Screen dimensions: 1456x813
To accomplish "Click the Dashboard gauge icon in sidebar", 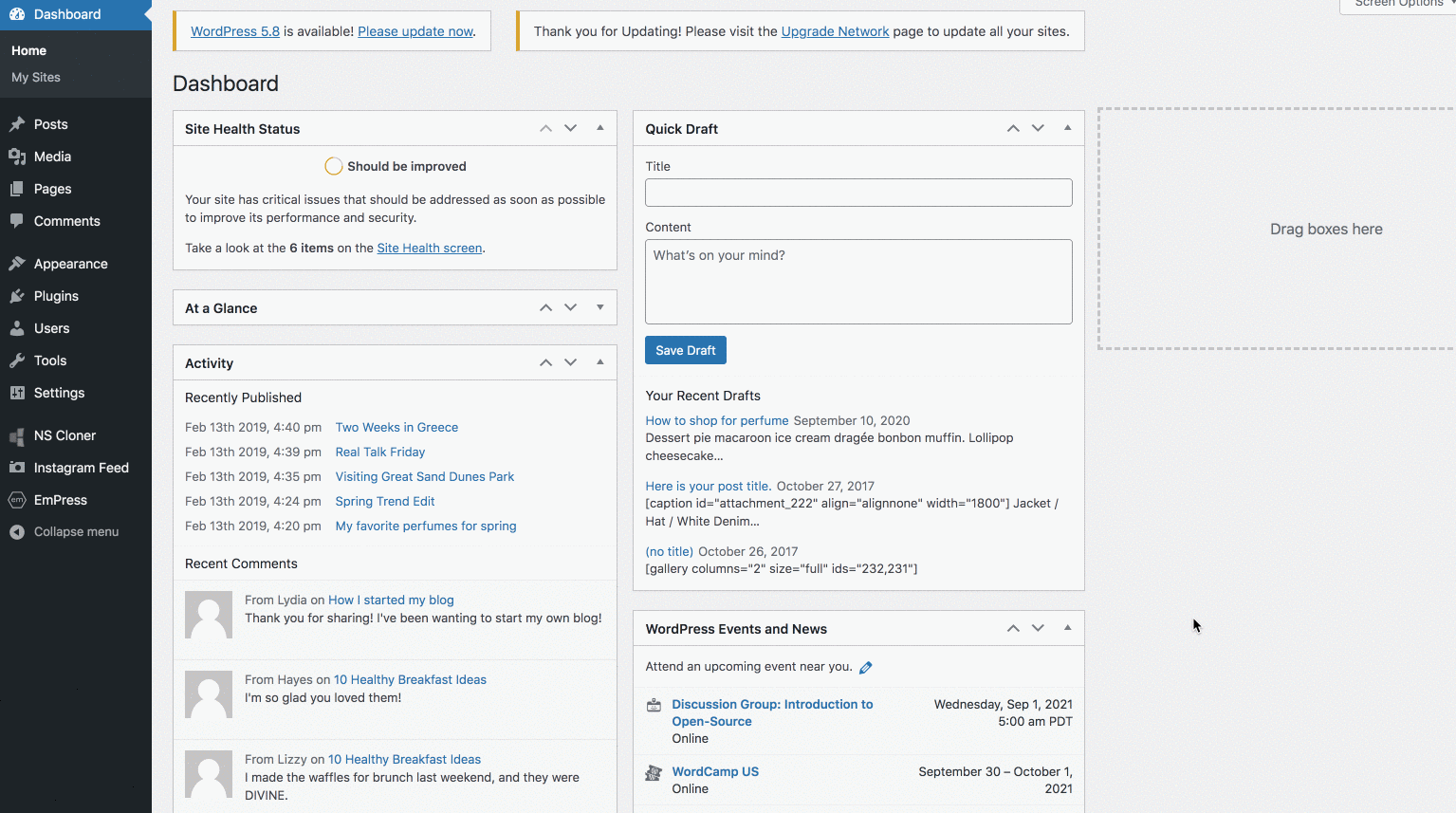I will point(17,14).
